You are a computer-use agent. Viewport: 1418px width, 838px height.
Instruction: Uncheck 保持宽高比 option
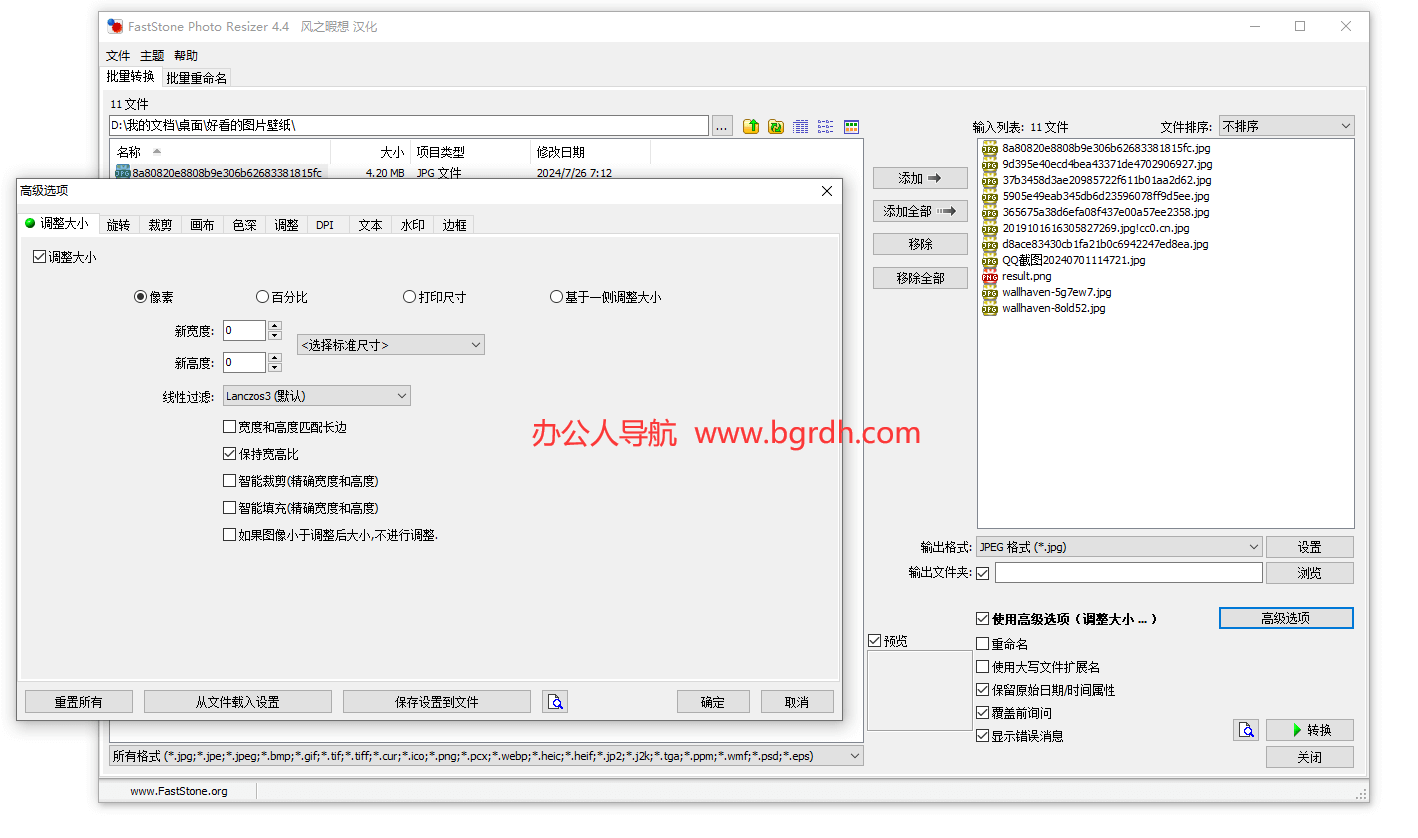(x=229, y=451)
